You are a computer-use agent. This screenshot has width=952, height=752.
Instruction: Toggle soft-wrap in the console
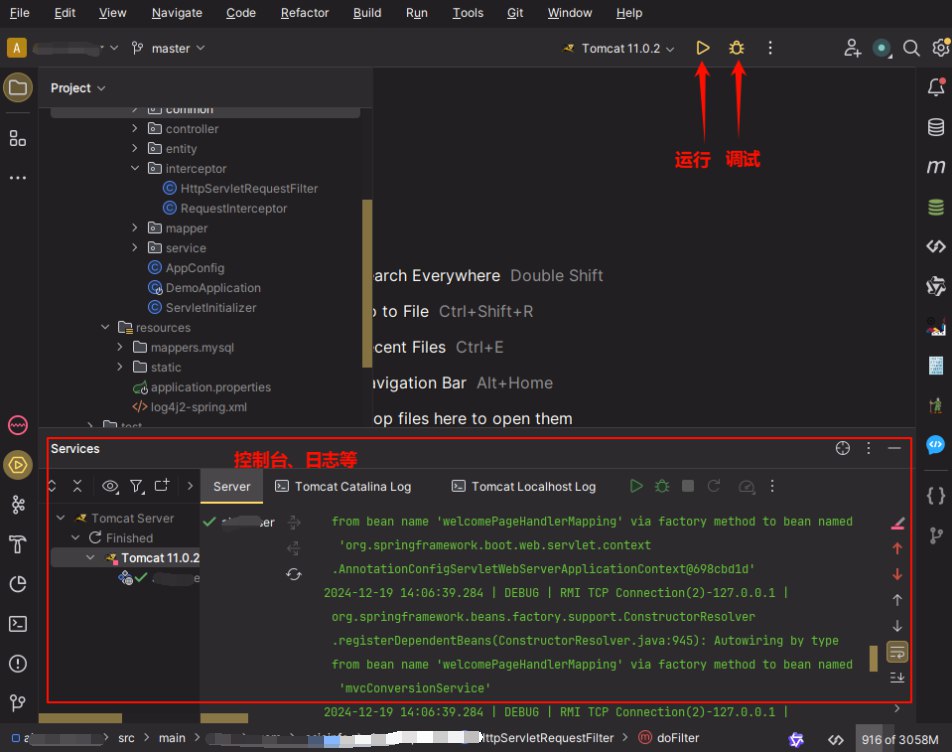[x=897, y=652]
